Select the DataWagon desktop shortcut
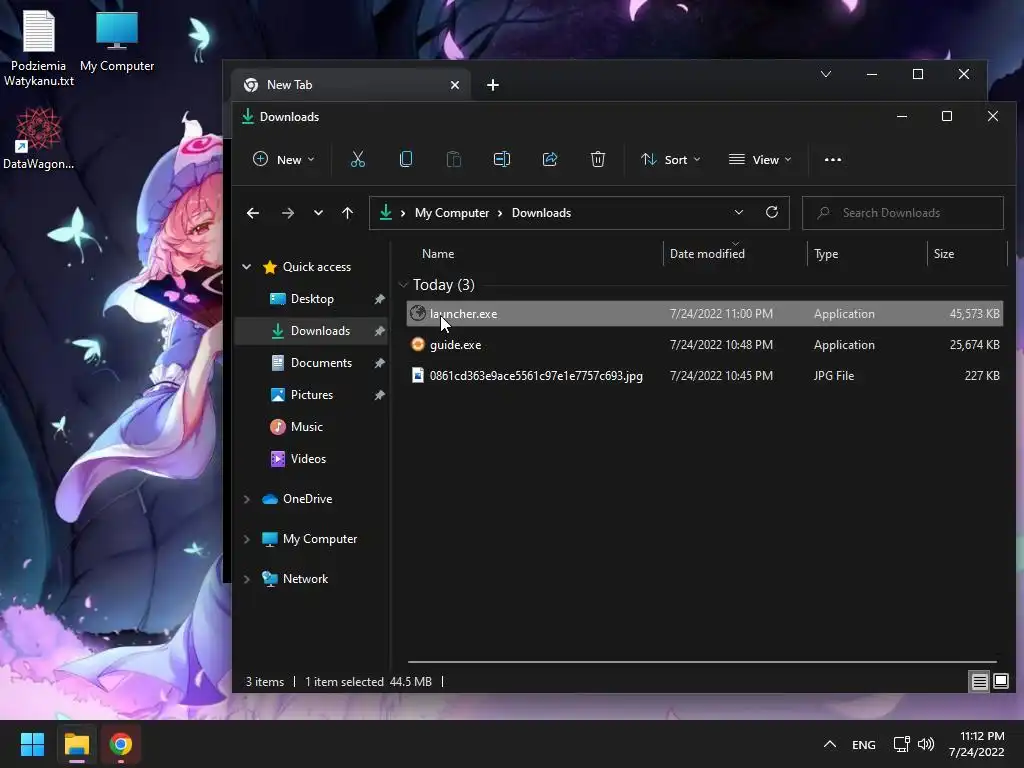1024x768 pixels. [39, 139]
